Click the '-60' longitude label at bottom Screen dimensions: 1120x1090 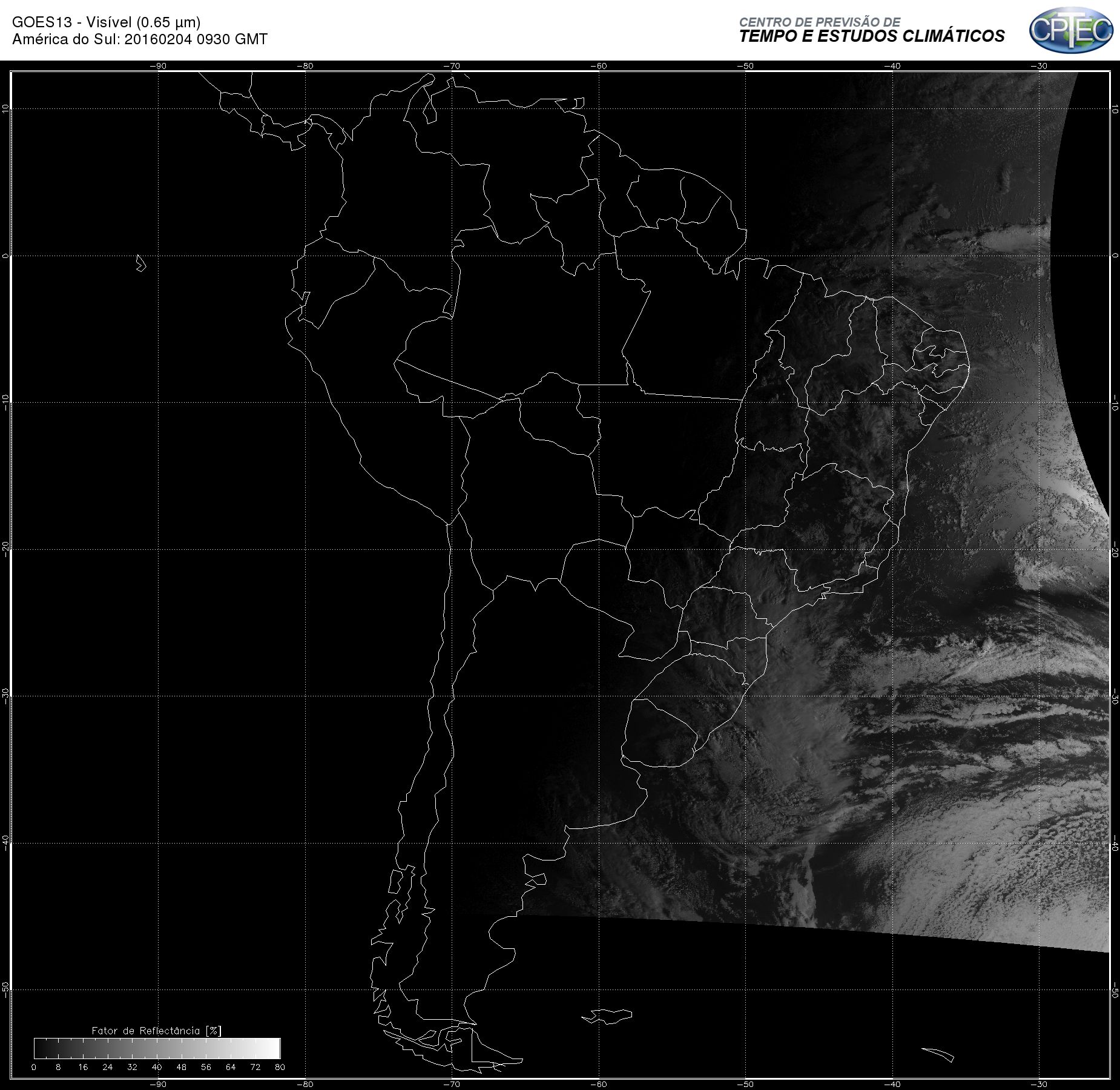click(x=598, y=1084)
